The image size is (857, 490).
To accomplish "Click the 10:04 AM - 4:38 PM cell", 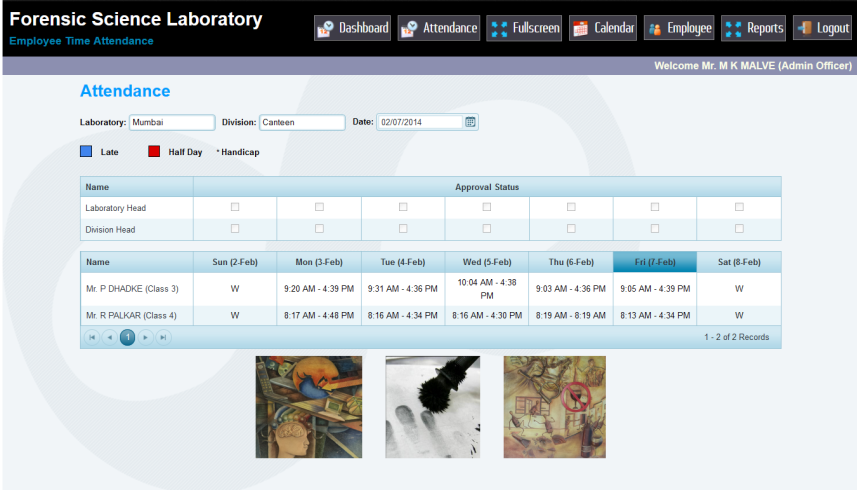I will click(x=487, y=289).
